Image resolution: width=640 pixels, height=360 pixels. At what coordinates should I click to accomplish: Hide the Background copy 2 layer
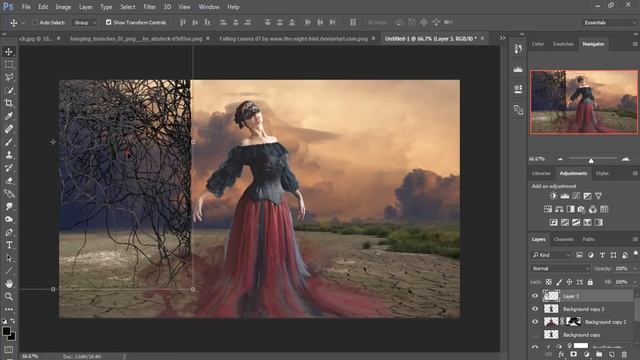pyautogui.click(x=535, y=322)
